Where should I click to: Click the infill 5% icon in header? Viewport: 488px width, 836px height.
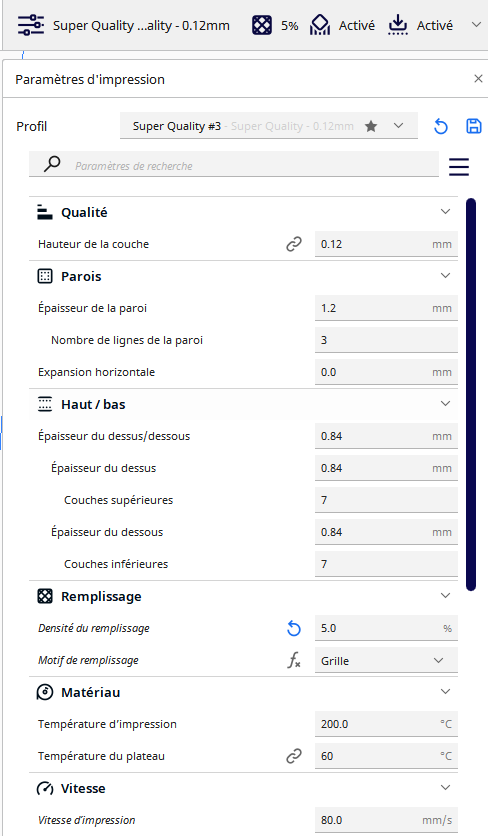[261, 25]
